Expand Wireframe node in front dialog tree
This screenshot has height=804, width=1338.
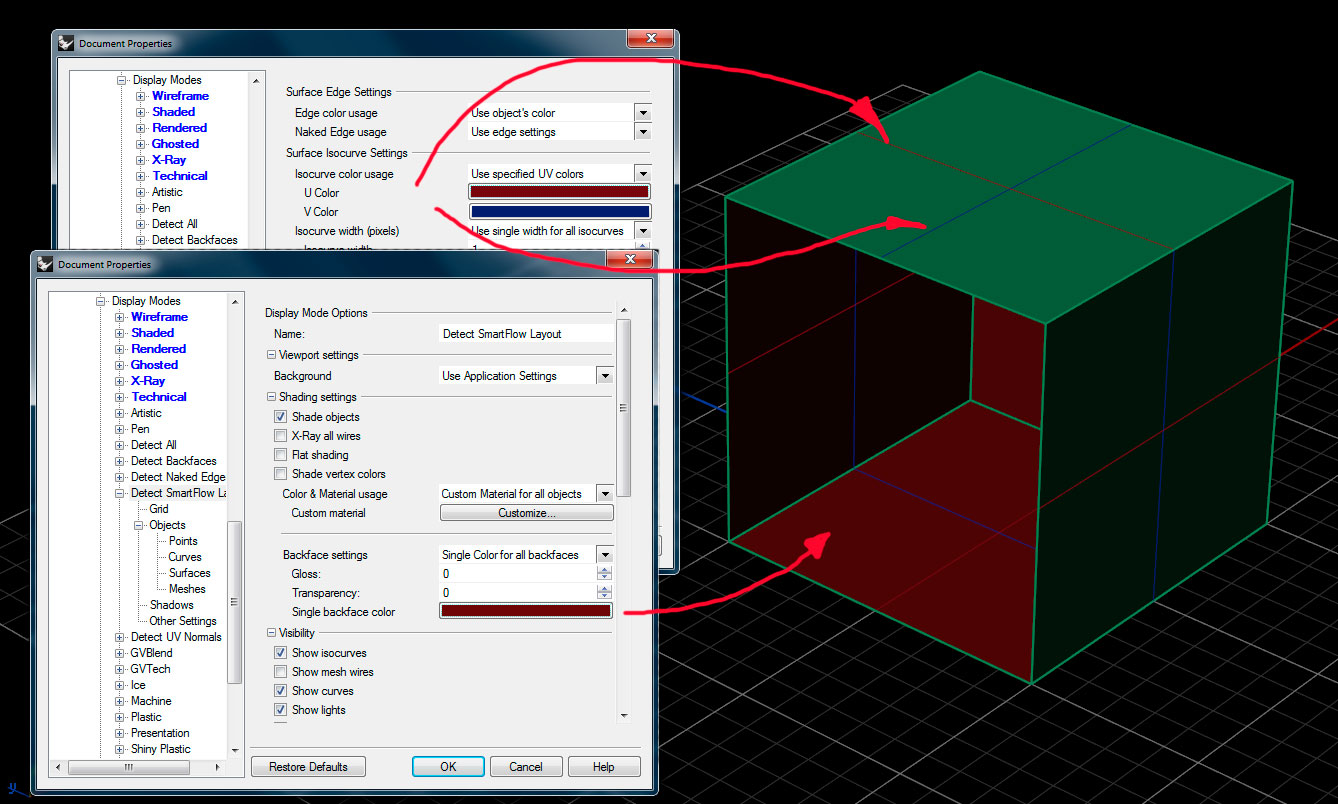tap(120, 317)
